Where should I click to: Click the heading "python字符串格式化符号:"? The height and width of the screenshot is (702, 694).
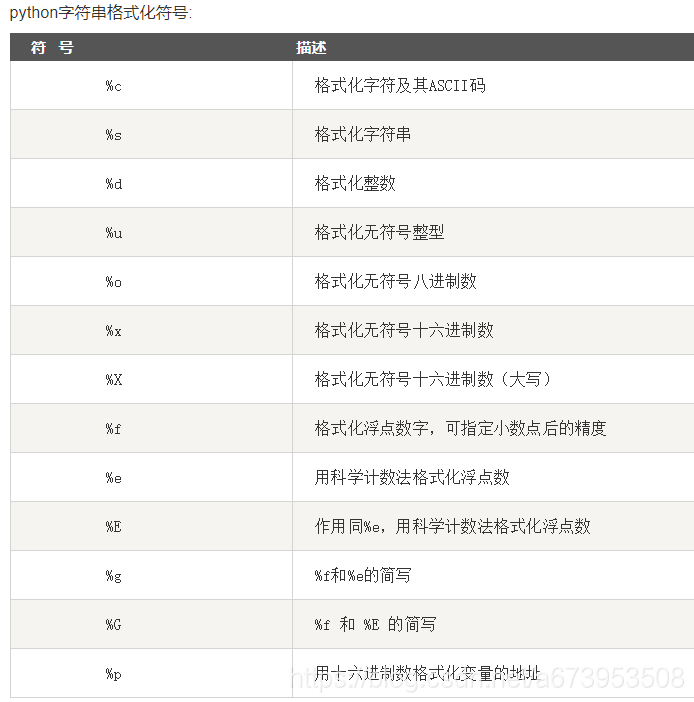(x=101, y=13)
